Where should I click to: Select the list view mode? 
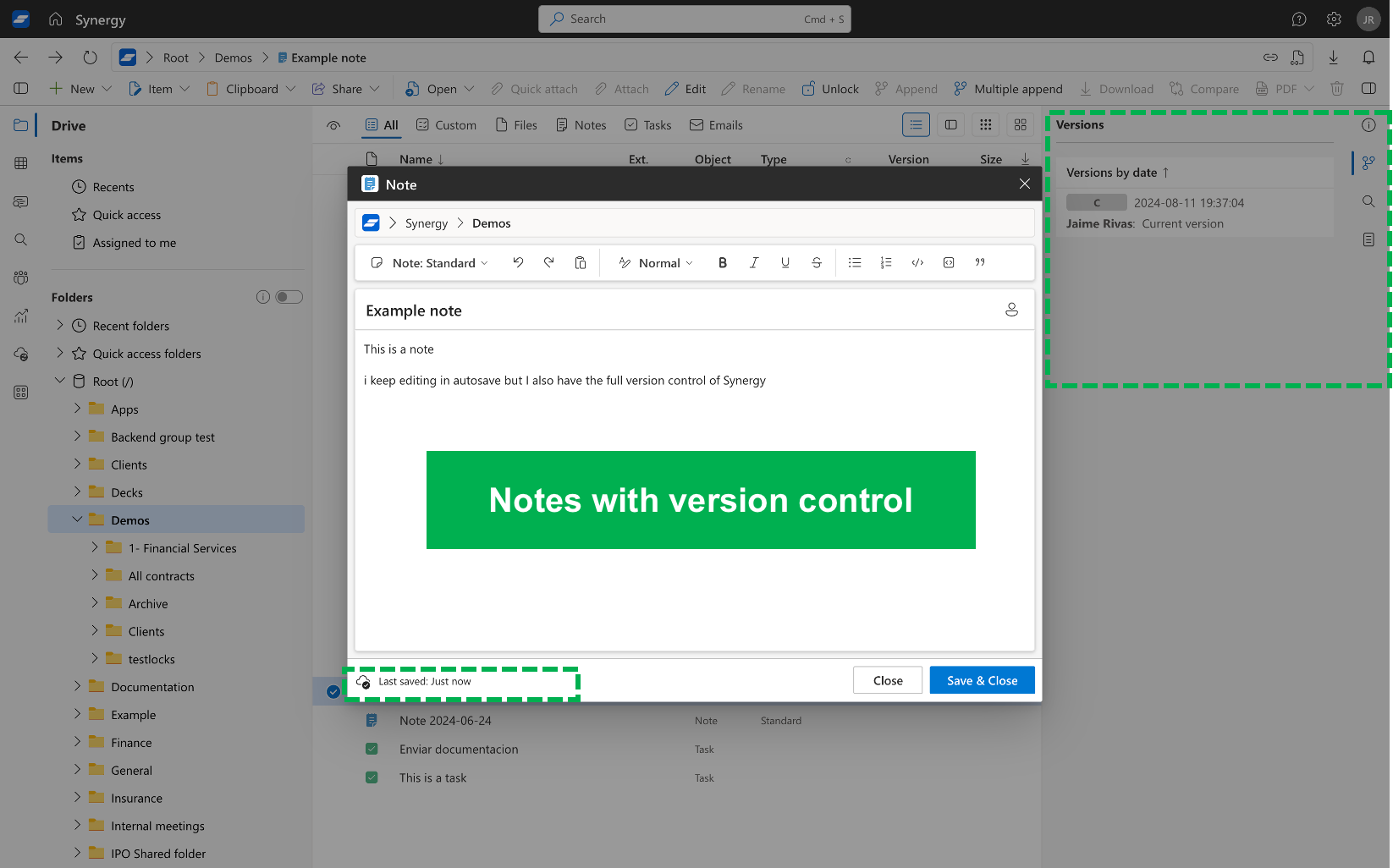pyautogui.click(x=916, y=125)
